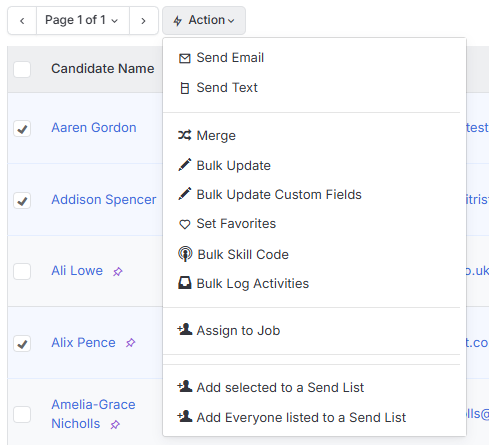Open the Action dropdown button
The image size is (489, 445).
pyautogui.click(x=204, y=20)
